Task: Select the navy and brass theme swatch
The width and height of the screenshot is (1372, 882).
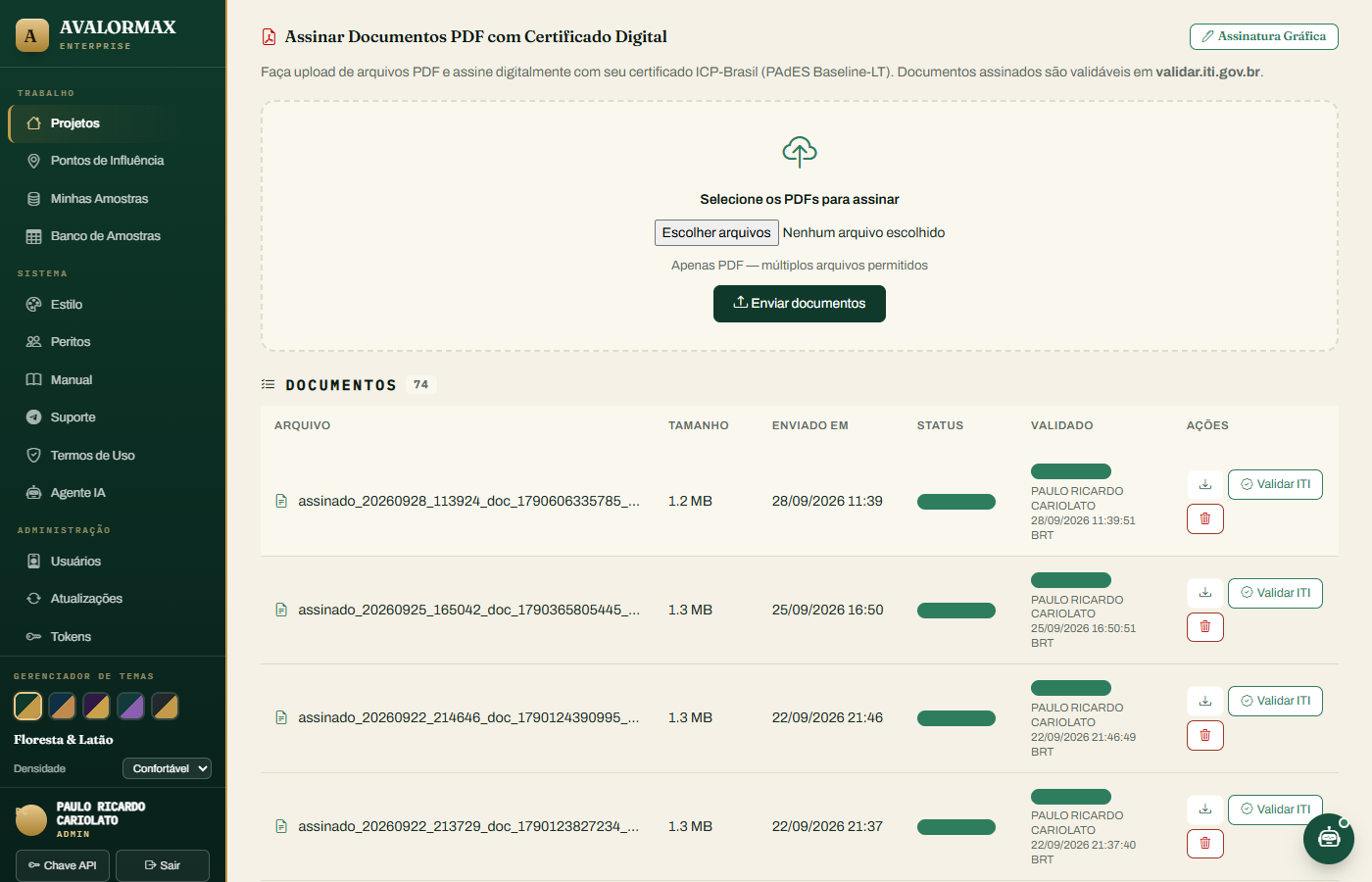Action: click(x=62, y=706)
